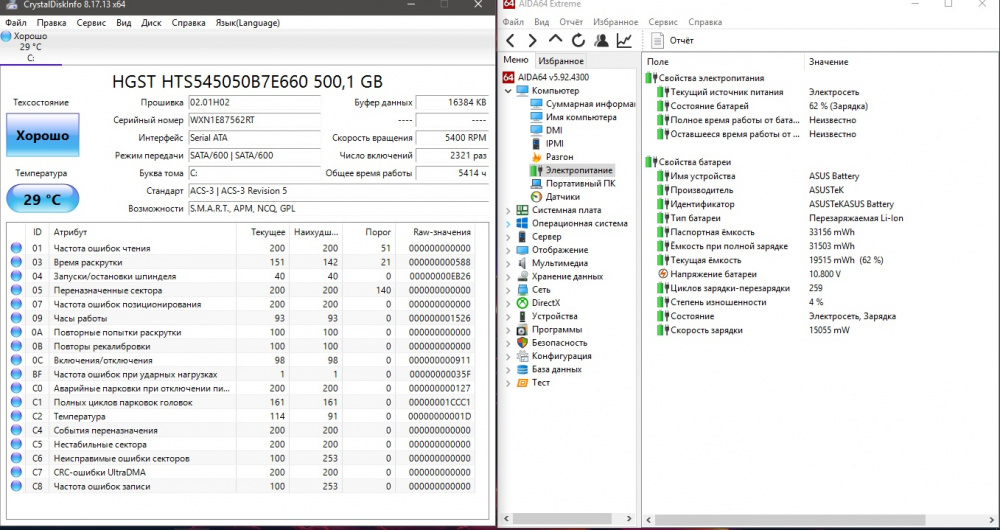Click the 29 °C temperature button

43,199
